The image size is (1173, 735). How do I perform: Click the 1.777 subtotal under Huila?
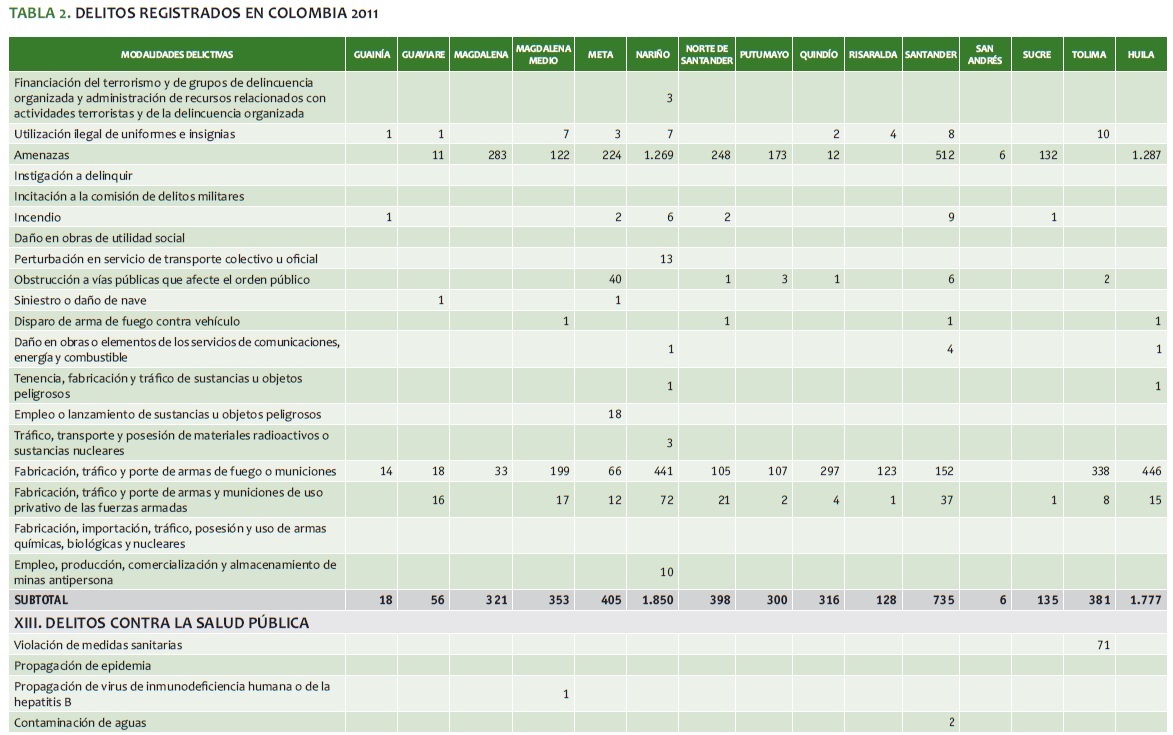(x=1142, y=600)
